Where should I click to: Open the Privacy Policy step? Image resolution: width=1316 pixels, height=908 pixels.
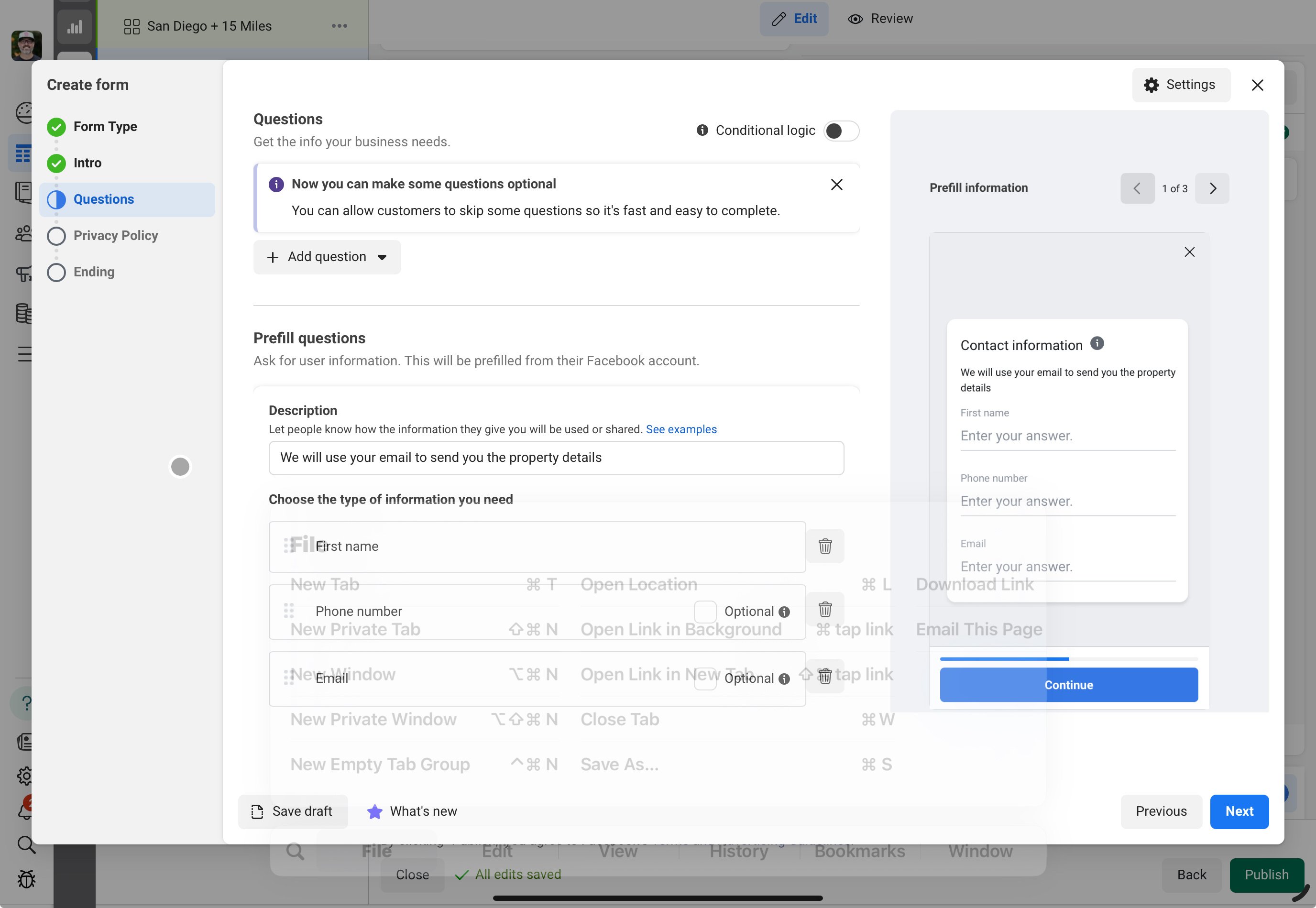116,236
